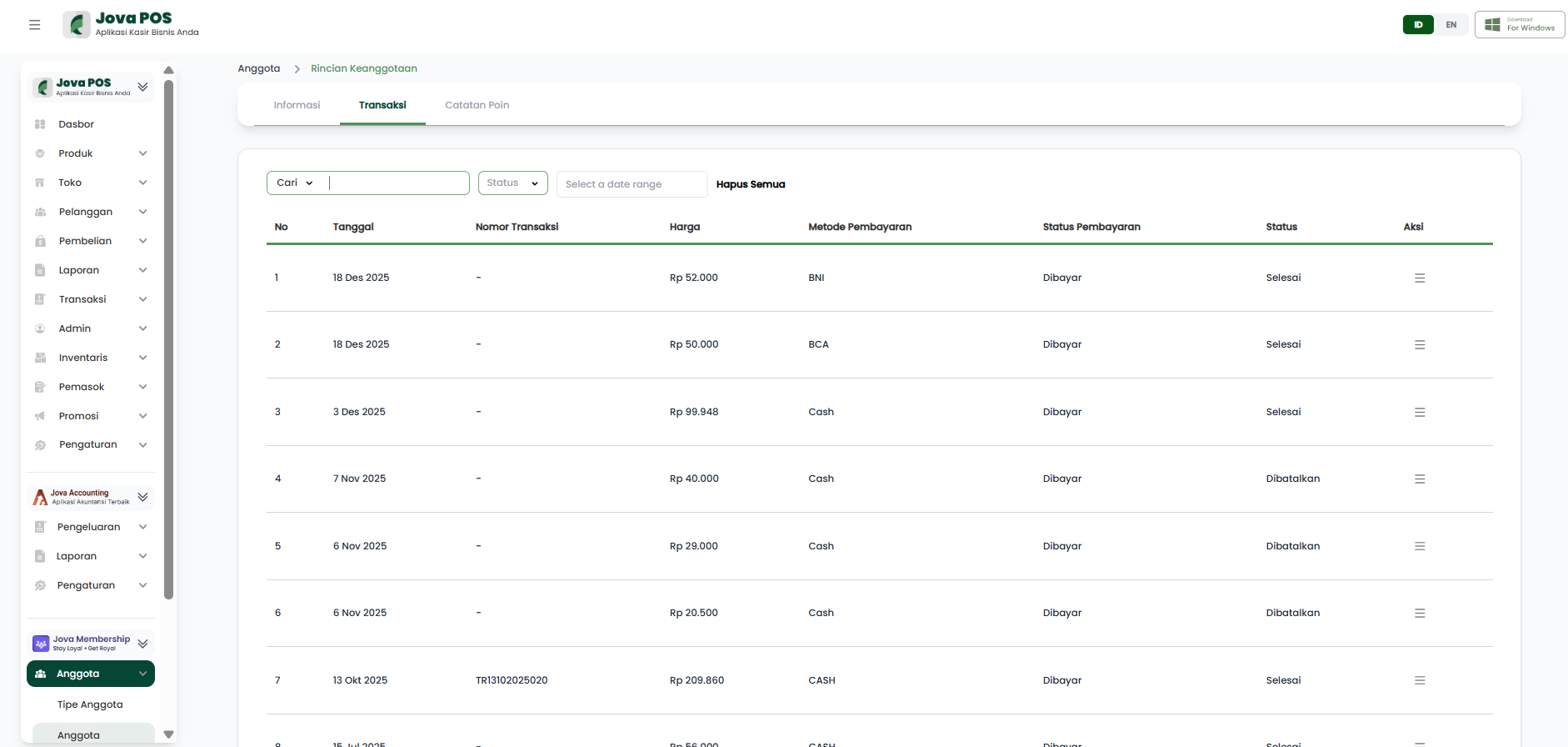Screen dimensions: 1568x747
Task: Click the Rincian Keanggotaan breadcrumb
Action: click(x=364, y=68)
